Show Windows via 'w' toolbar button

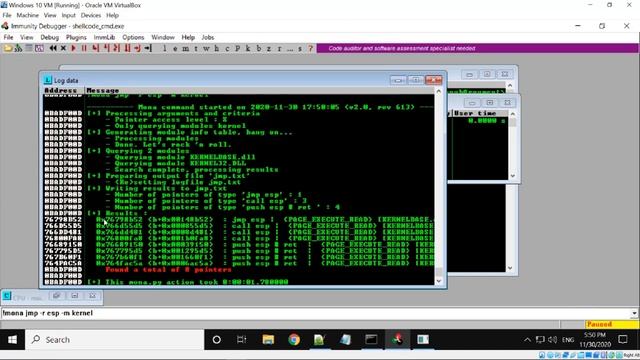coord(206,48)
